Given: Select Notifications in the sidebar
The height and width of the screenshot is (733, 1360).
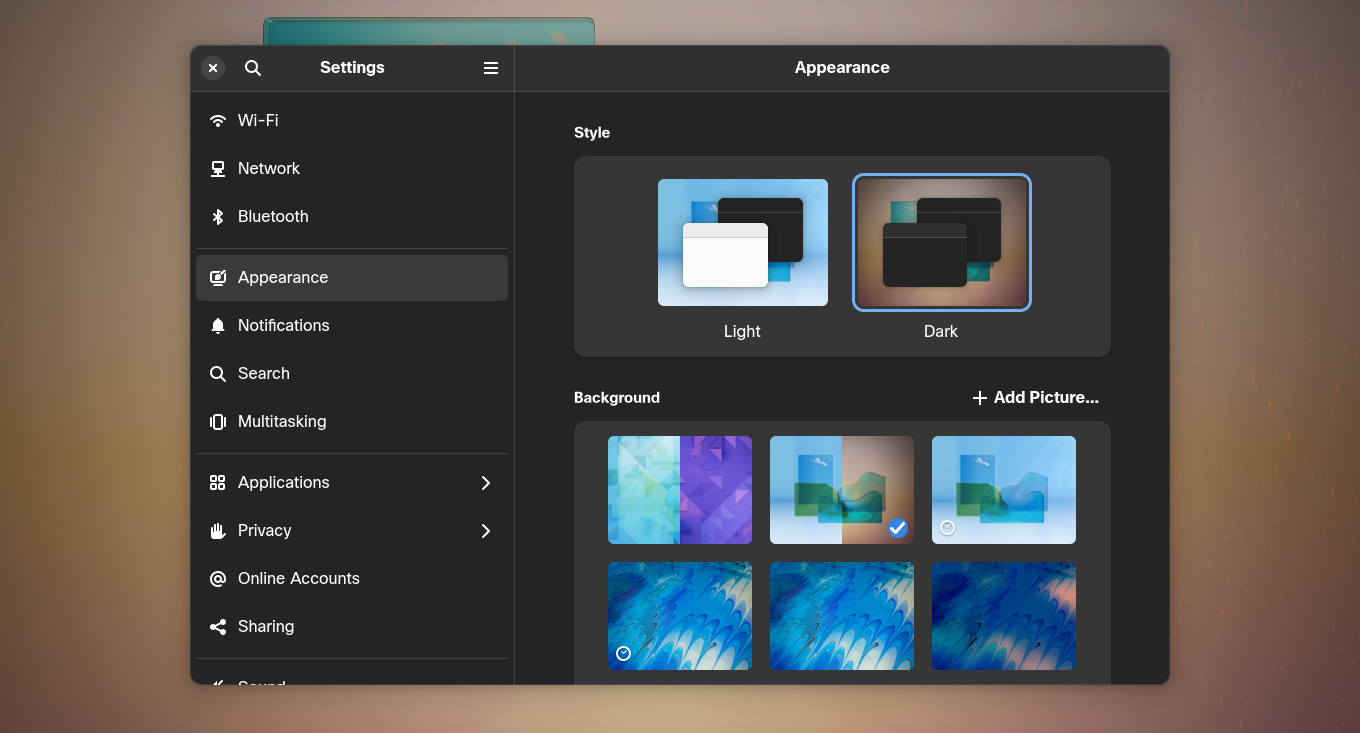Looking at the screenshot, I should pyautogui.click(x=352, y=326).
